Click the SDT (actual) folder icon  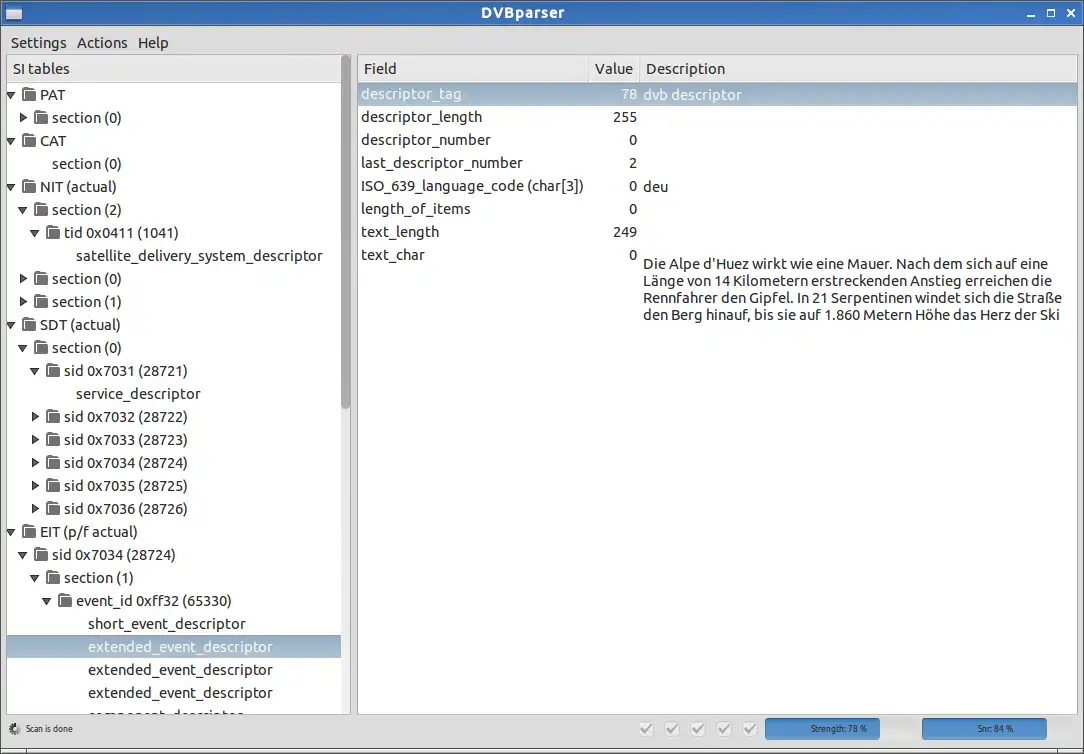tap(28, 324)
